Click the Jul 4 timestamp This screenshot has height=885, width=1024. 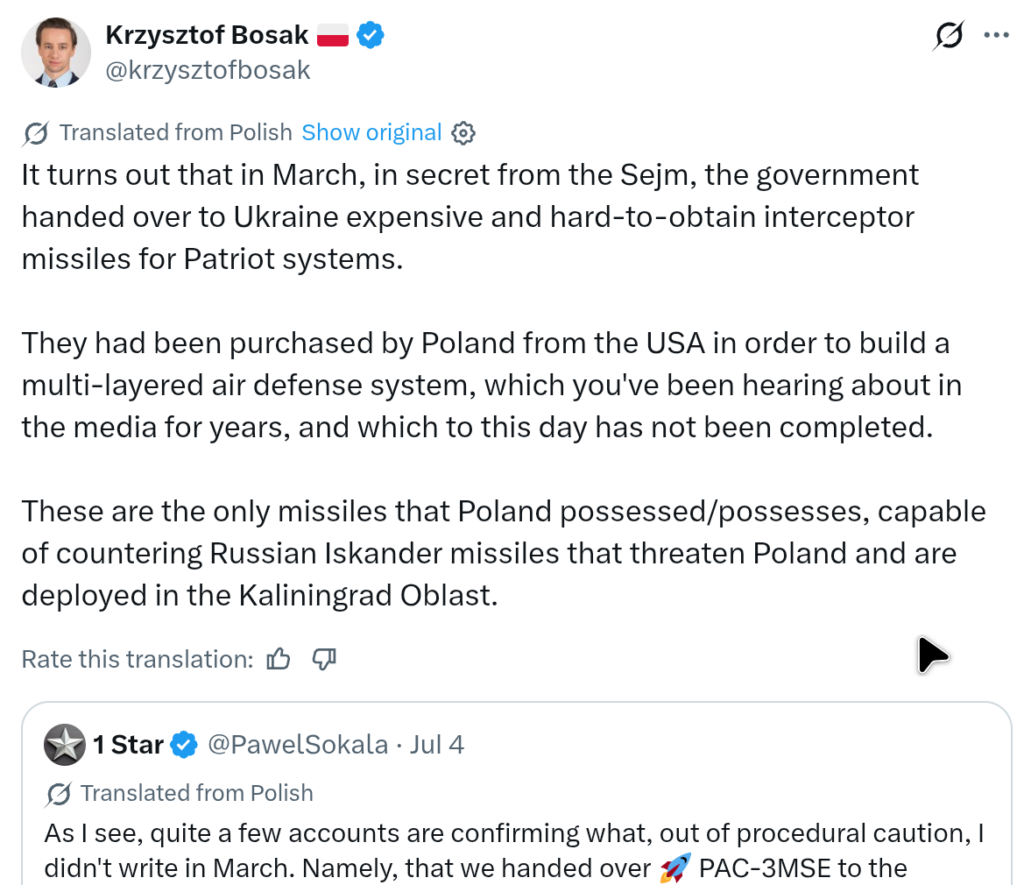(436, 745)
